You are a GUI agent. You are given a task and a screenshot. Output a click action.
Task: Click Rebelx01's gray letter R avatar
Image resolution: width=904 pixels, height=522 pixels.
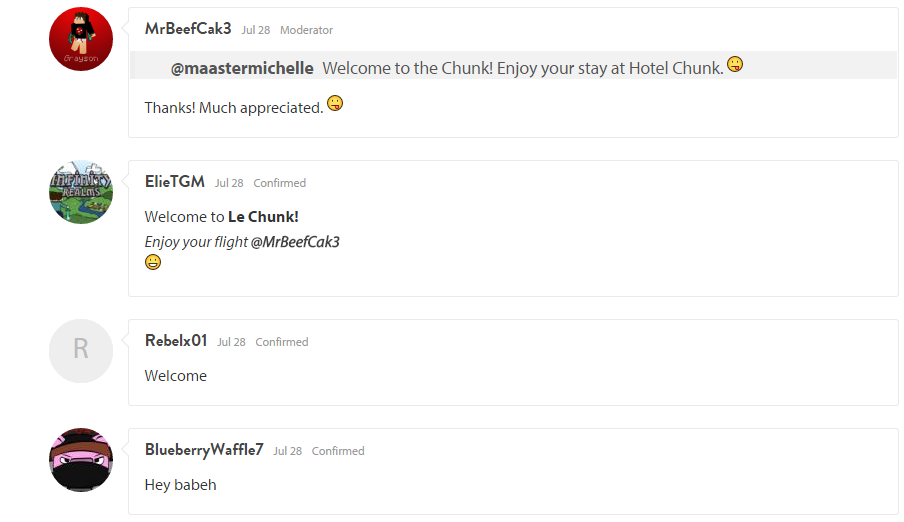click(81, 351)
